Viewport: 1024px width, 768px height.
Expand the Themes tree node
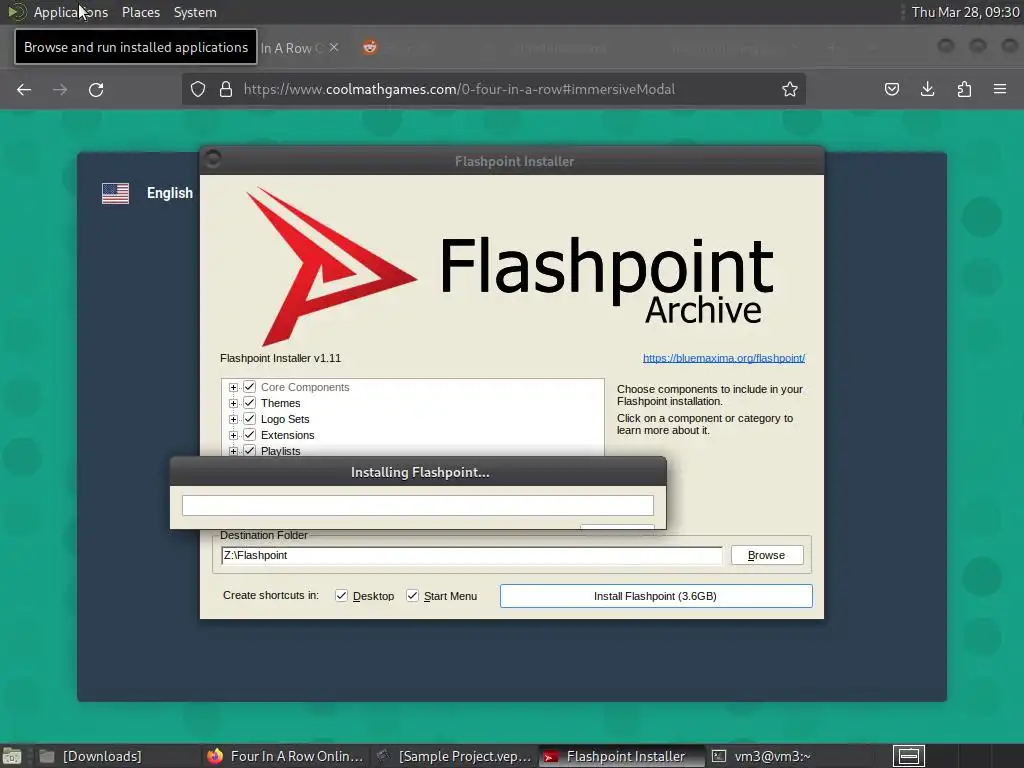tap(233, 404)
